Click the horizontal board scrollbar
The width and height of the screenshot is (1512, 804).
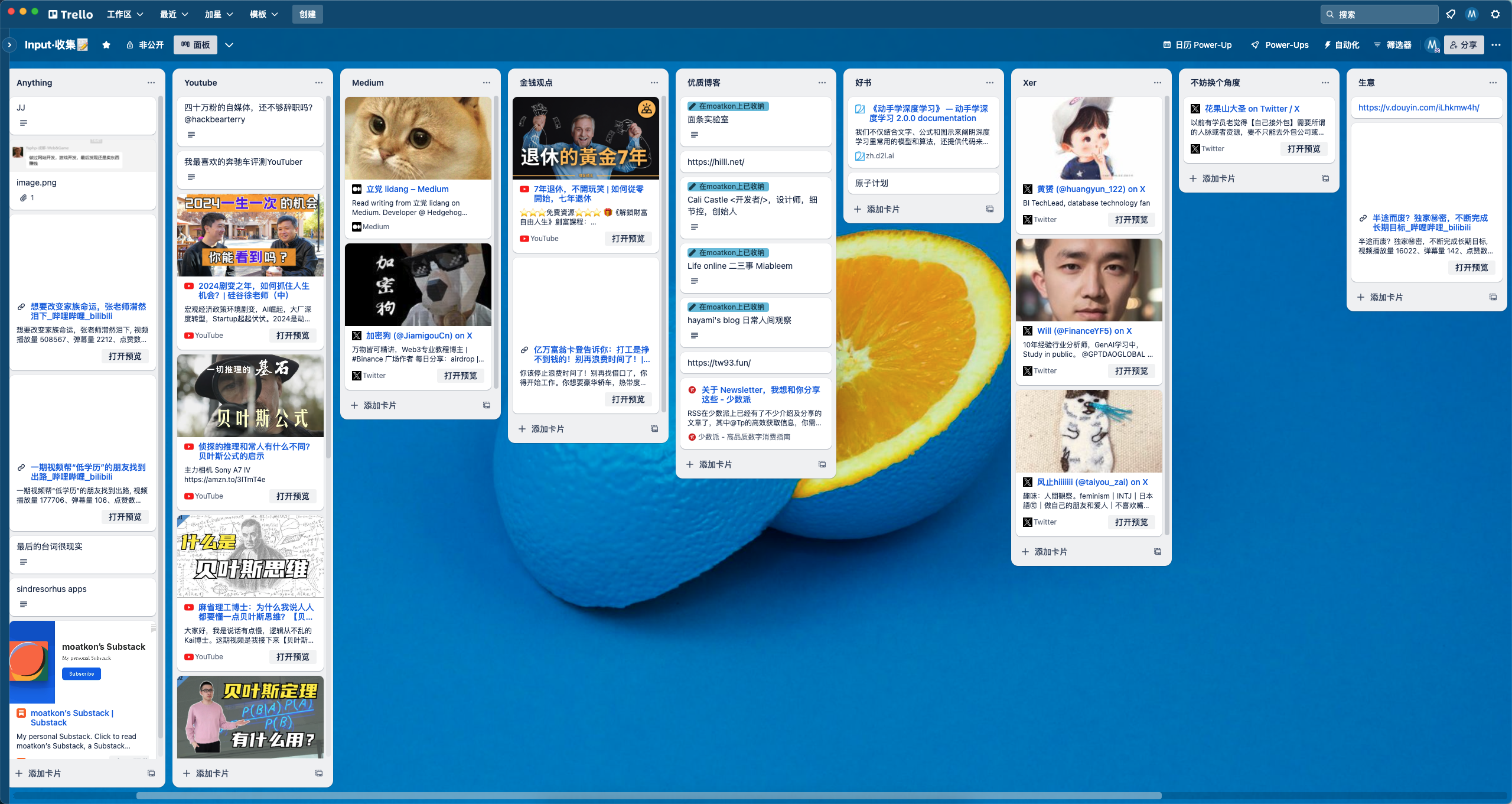pyautogui.click(x=649, y=796)
